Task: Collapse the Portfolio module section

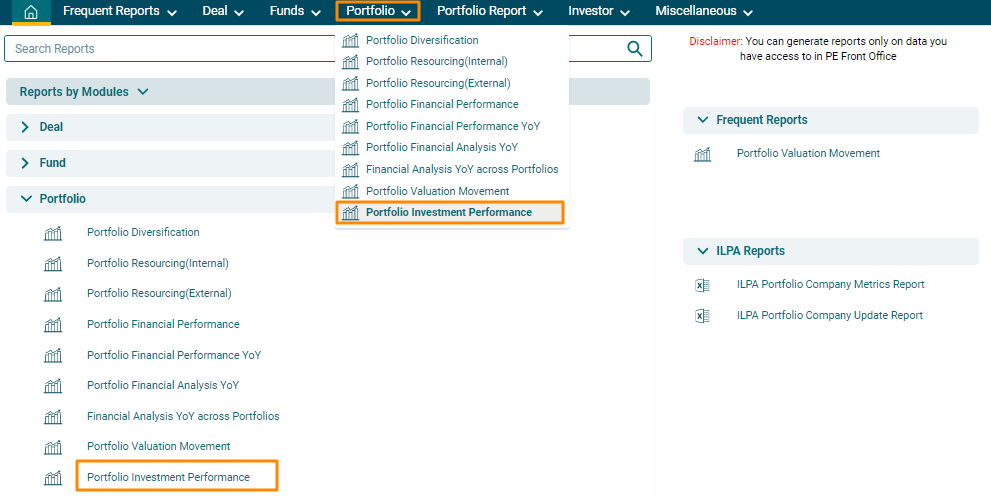Action: pyautogui.click(x=25, y=199)
